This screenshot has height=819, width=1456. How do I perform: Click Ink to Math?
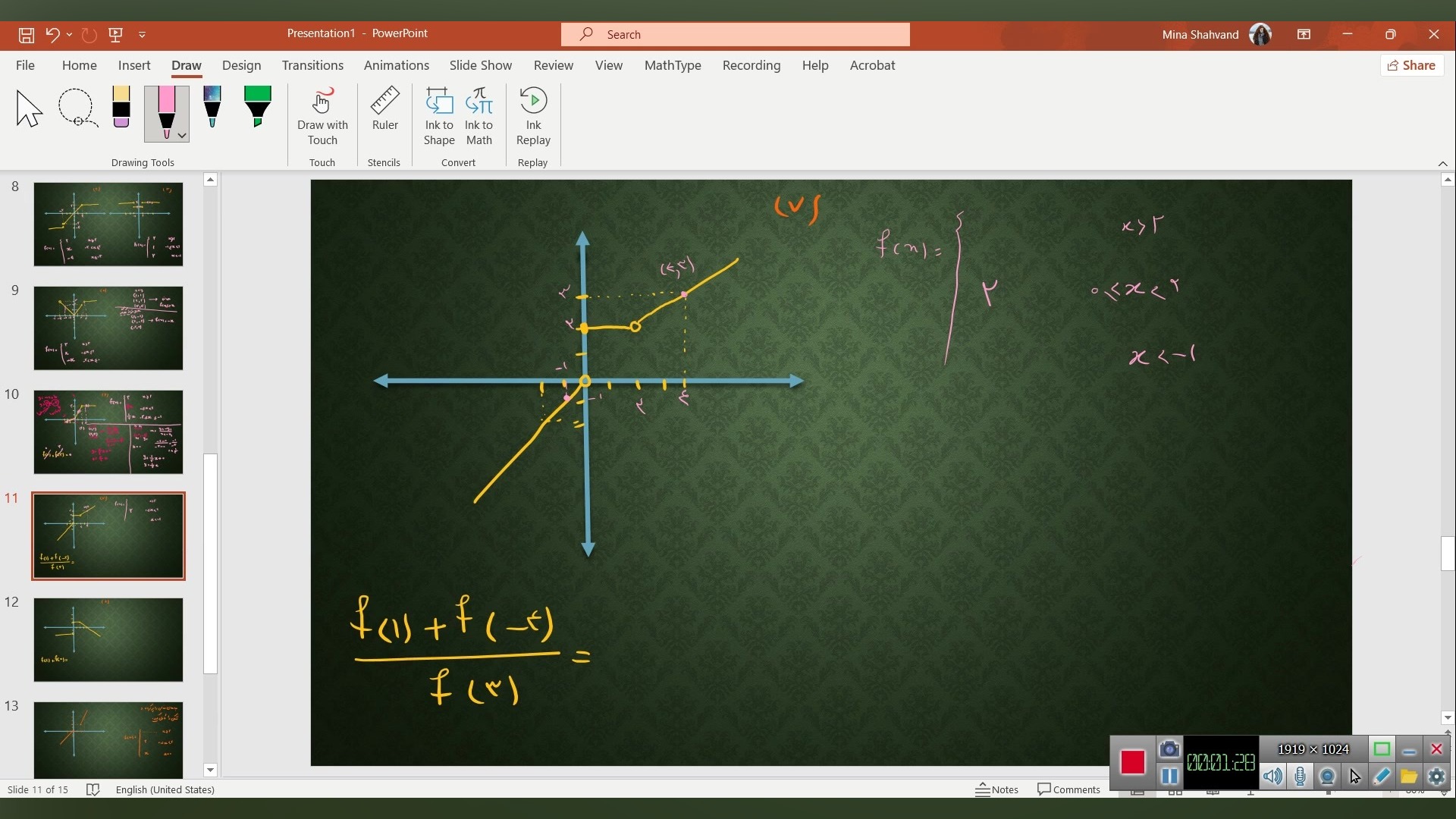coord(479,115)
